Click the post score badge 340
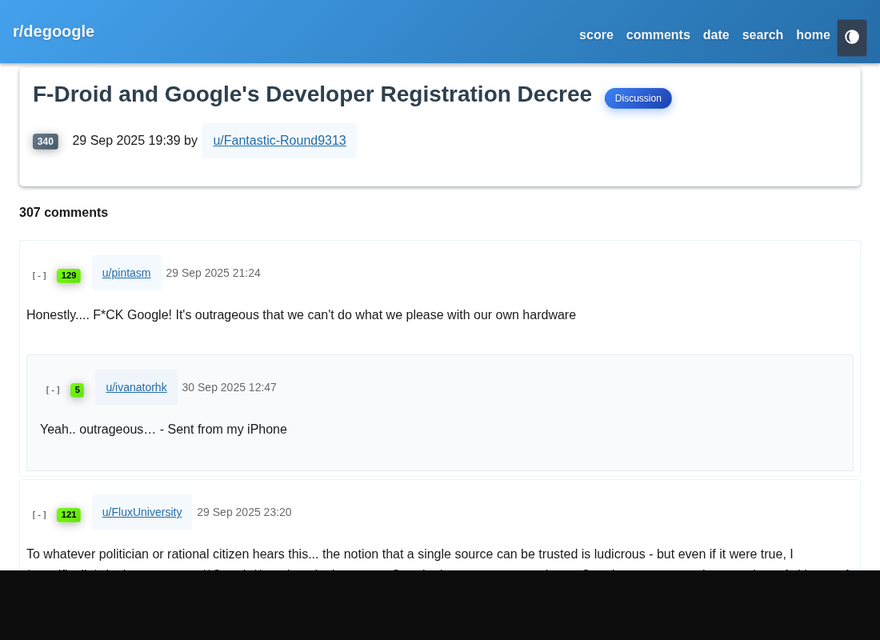 [x=45, y=141]
